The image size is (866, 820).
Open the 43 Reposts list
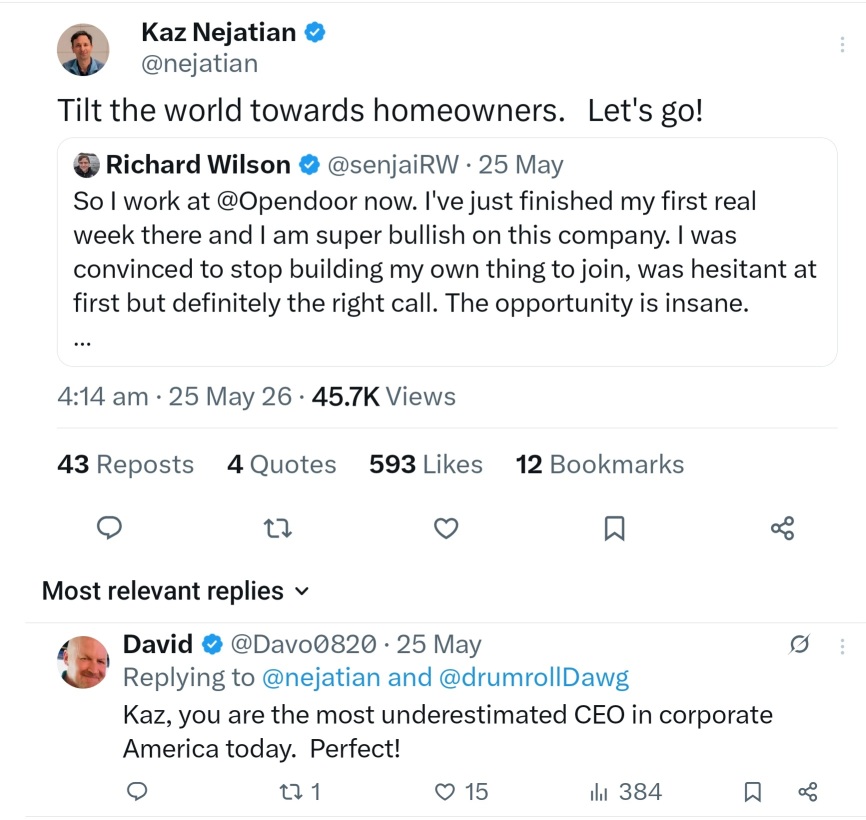(125, 464)
